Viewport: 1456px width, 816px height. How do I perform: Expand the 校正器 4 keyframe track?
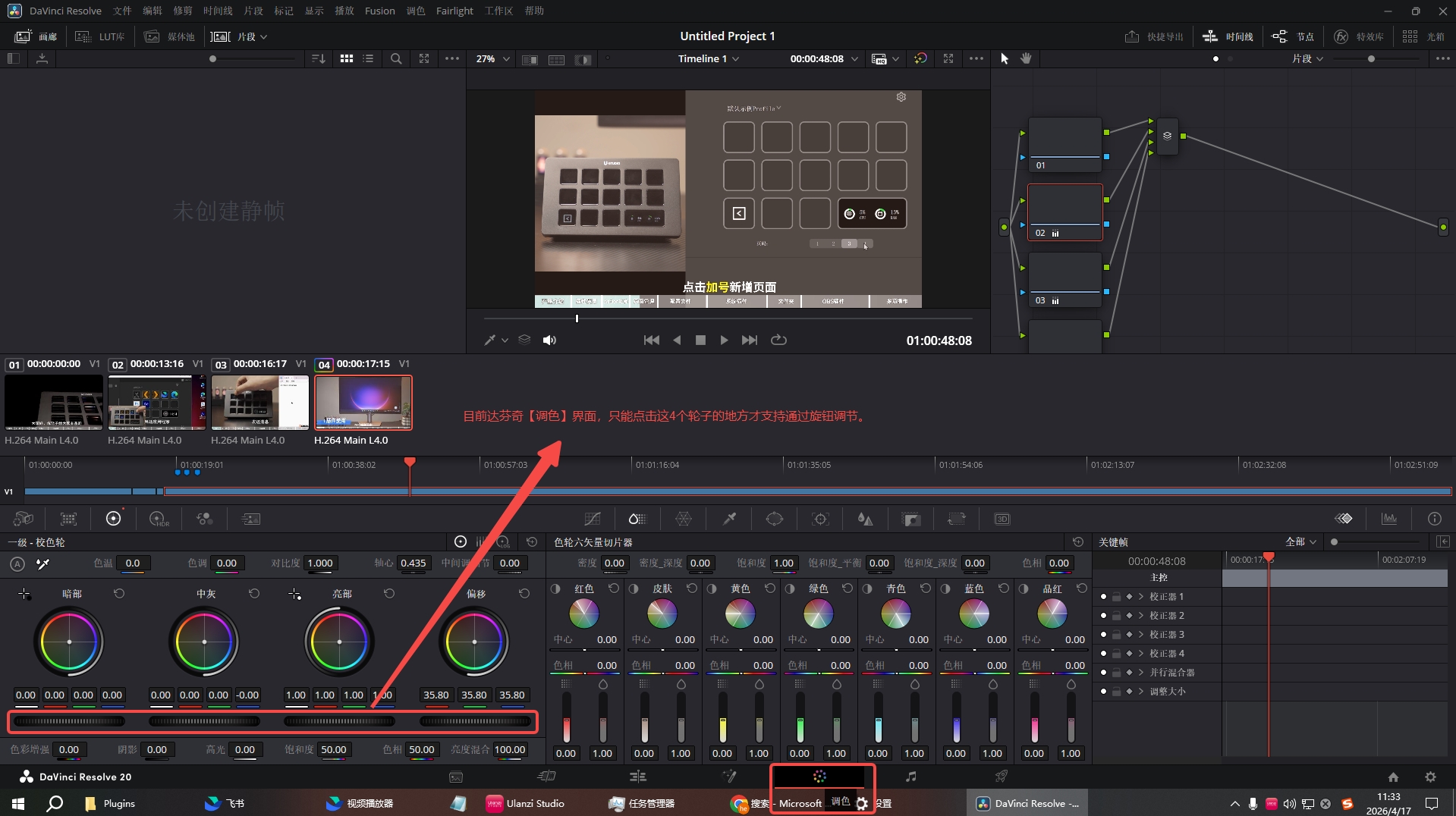point(1140,654)
